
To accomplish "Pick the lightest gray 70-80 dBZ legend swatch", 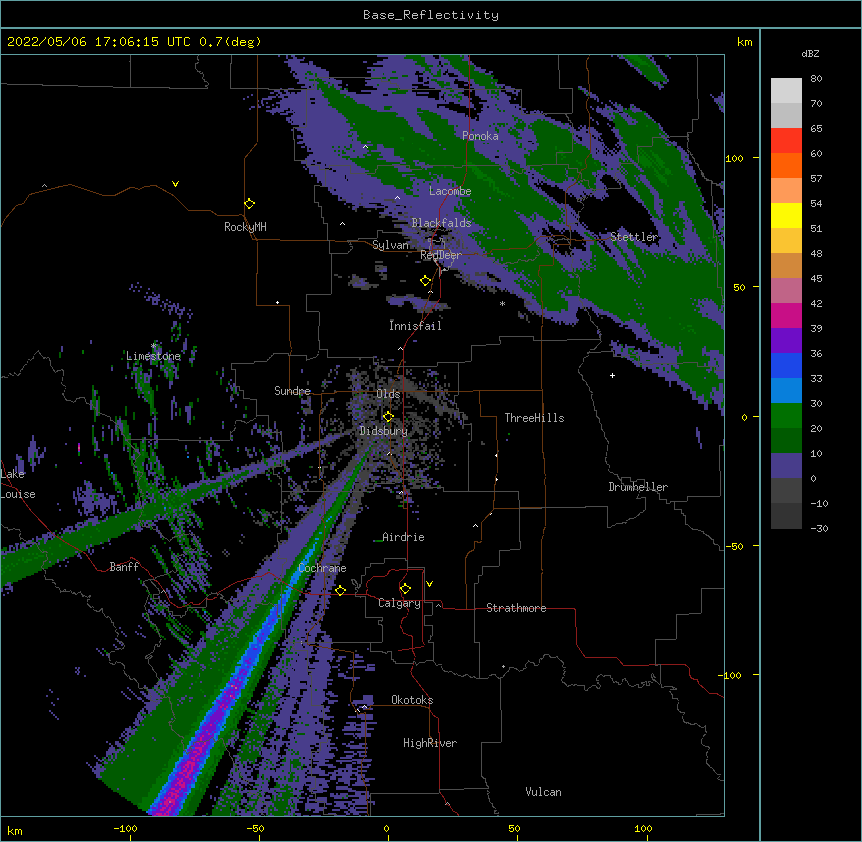I will tap(786, 91).
